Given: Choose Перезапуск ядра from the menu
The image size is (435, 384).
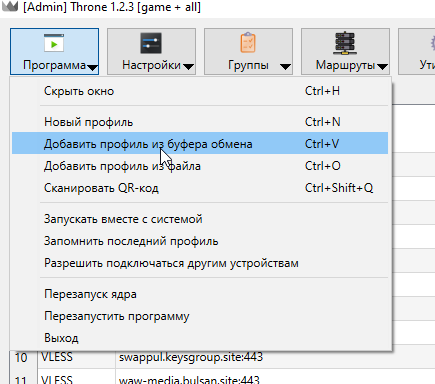Looking at the screenshot, I should tap(200, 294).
